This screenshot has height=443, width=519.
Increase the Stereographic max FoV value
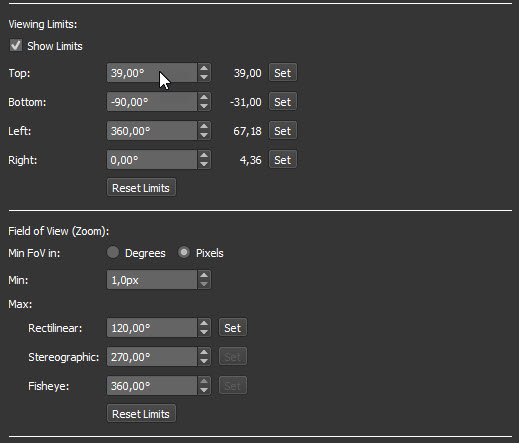pos(204,352)
